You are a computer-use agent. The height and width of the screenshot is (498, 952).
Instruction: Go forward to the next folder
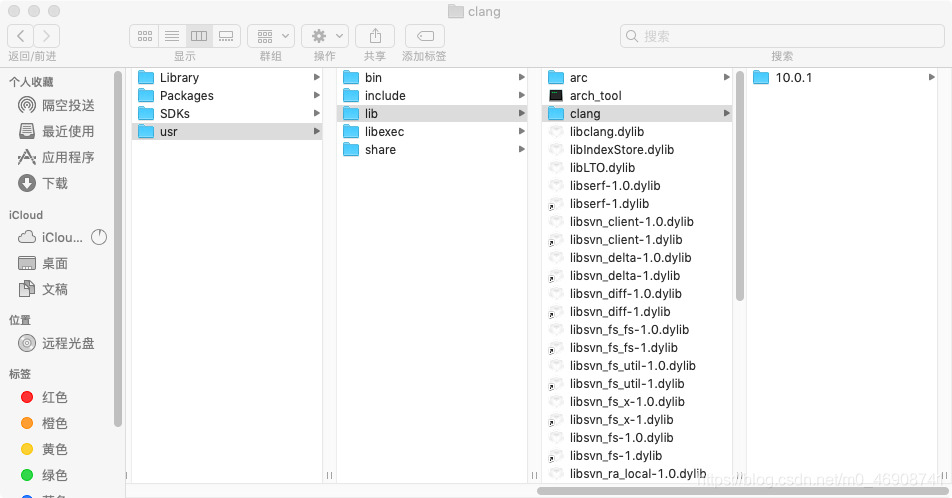47,36
